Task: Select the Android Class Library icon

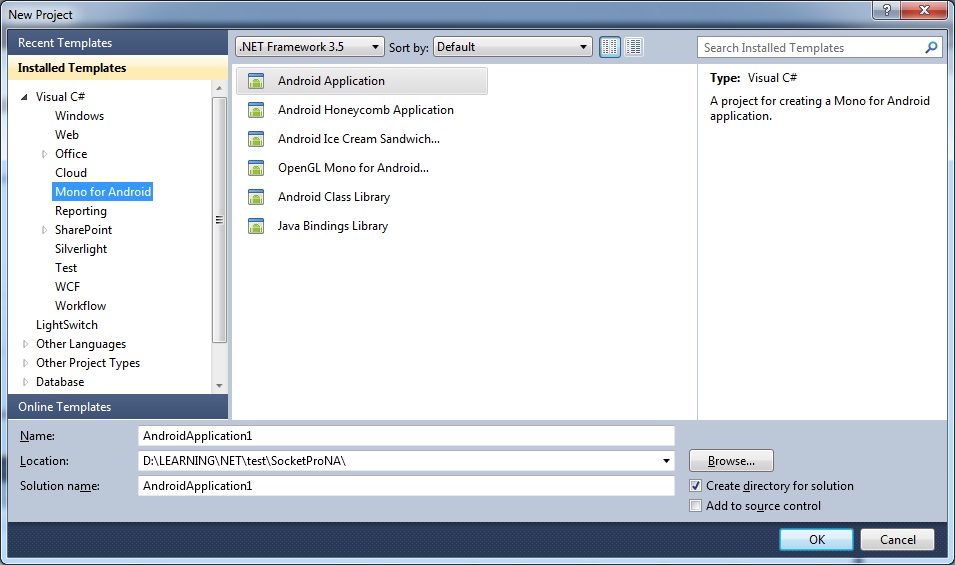Action: pos(256,197)
